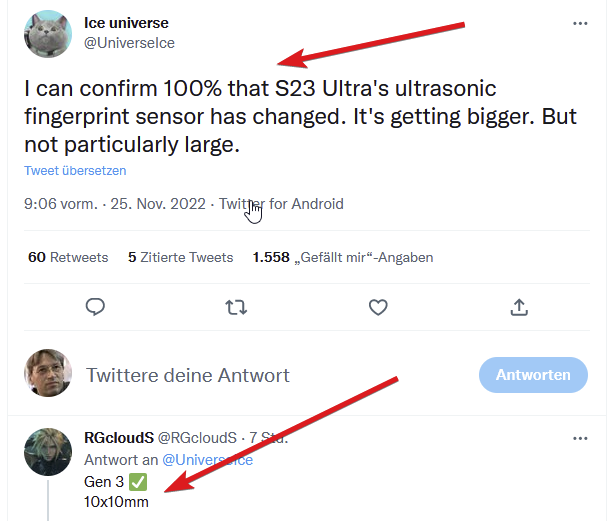The width and height of the screenshot is (614, 521).
Task: Open the 5 Zitierte Tweets list
Action: click(x=180, y=257)
